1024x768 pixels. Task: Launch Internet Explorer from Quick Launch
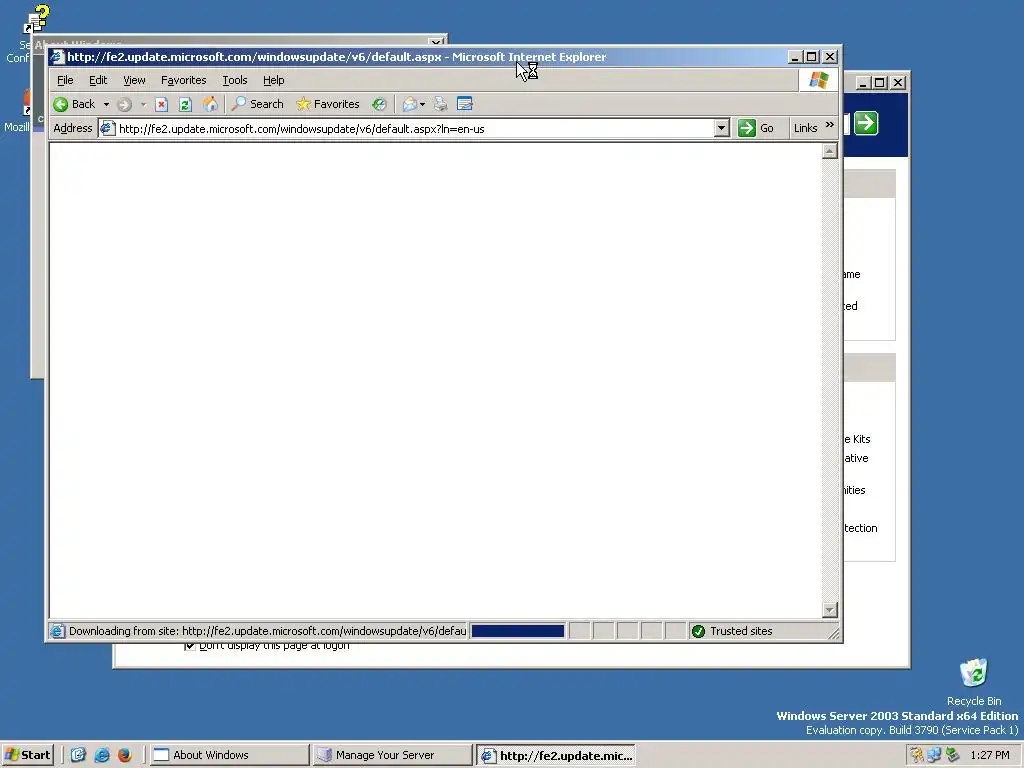pyautogui.click(x=102, y=755)
